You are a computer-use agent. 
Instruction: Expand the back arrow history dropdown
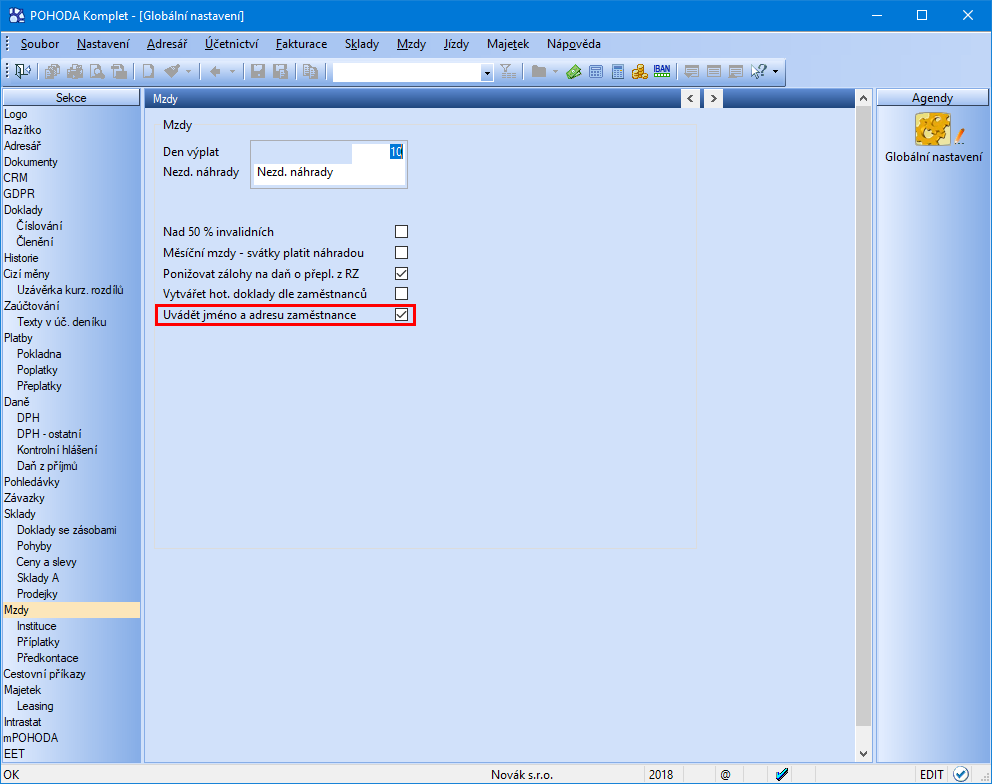(x=232, y=72)
